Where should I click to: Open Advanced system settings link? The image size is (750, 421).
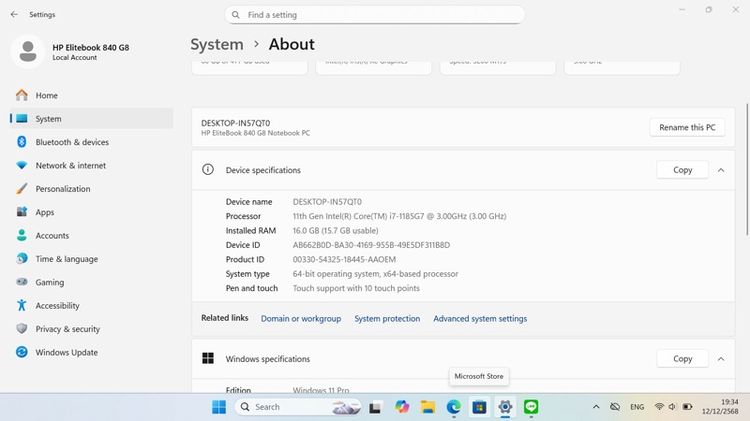point(480,319)
